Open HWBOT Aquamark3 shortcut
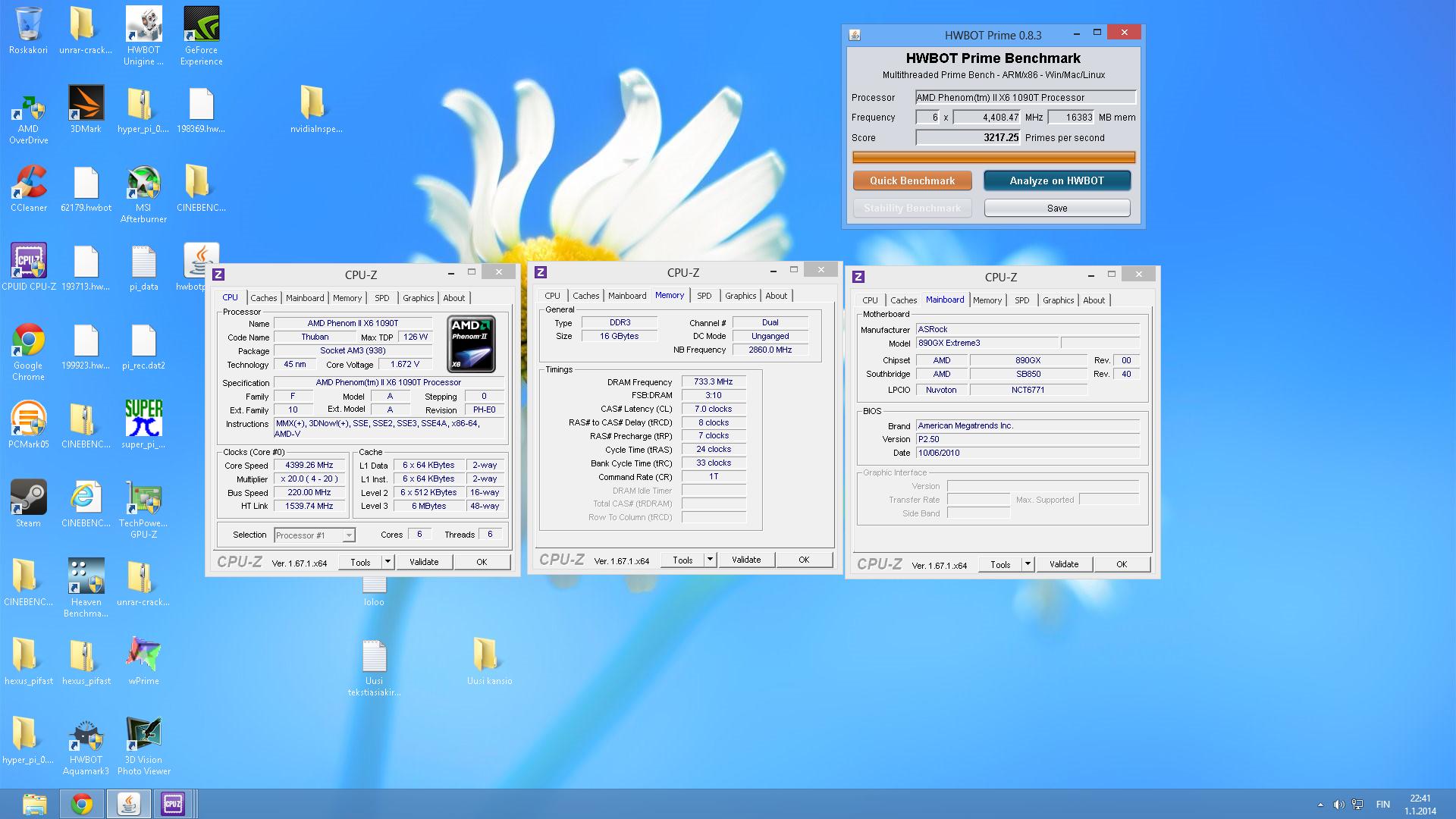This screenshot has width=1456, height=819. pyautogui.click(x=86, y=745)
